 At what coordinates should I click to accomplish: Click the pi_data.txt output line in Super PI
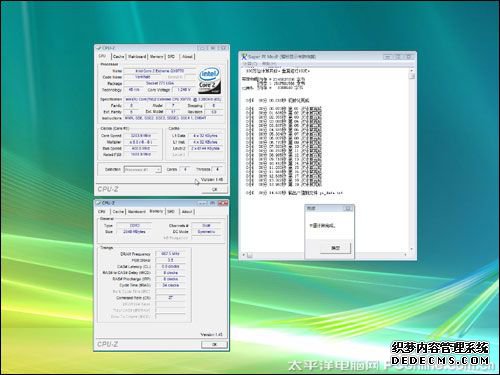tap(294, 193)
